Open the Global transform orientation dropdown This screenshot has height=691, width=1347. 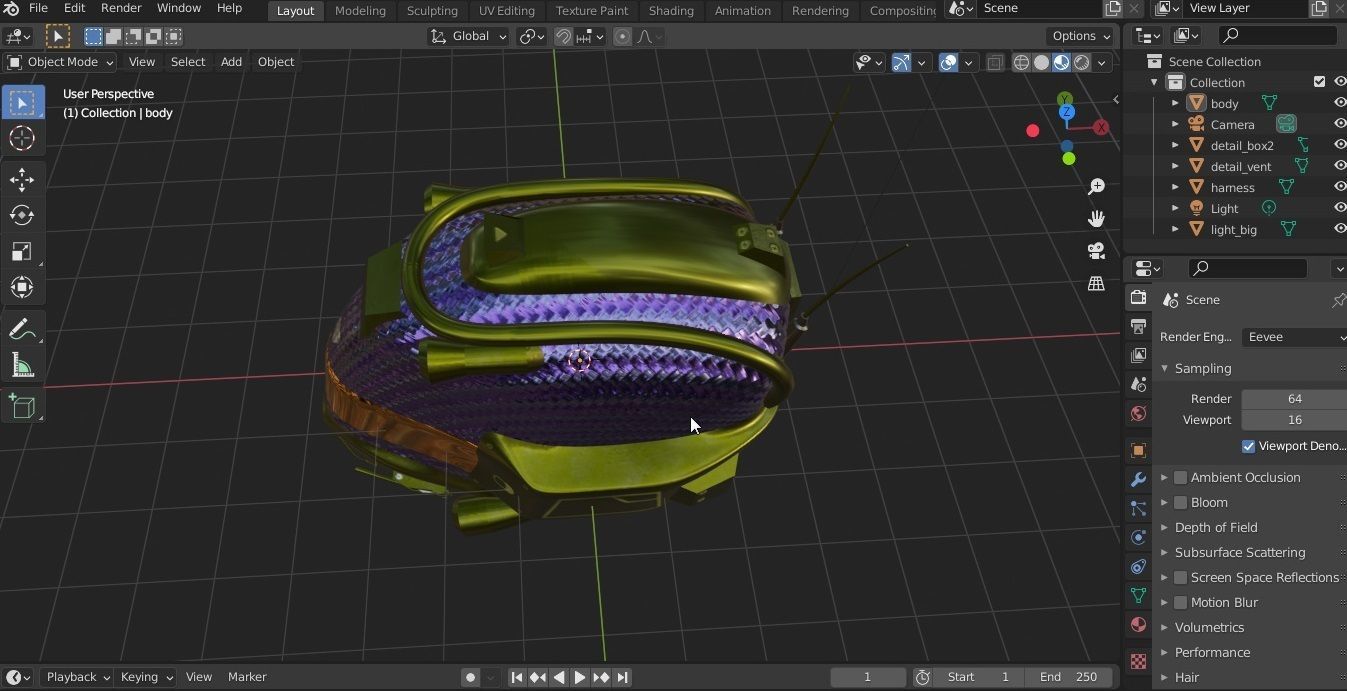(x=469, y=36)
